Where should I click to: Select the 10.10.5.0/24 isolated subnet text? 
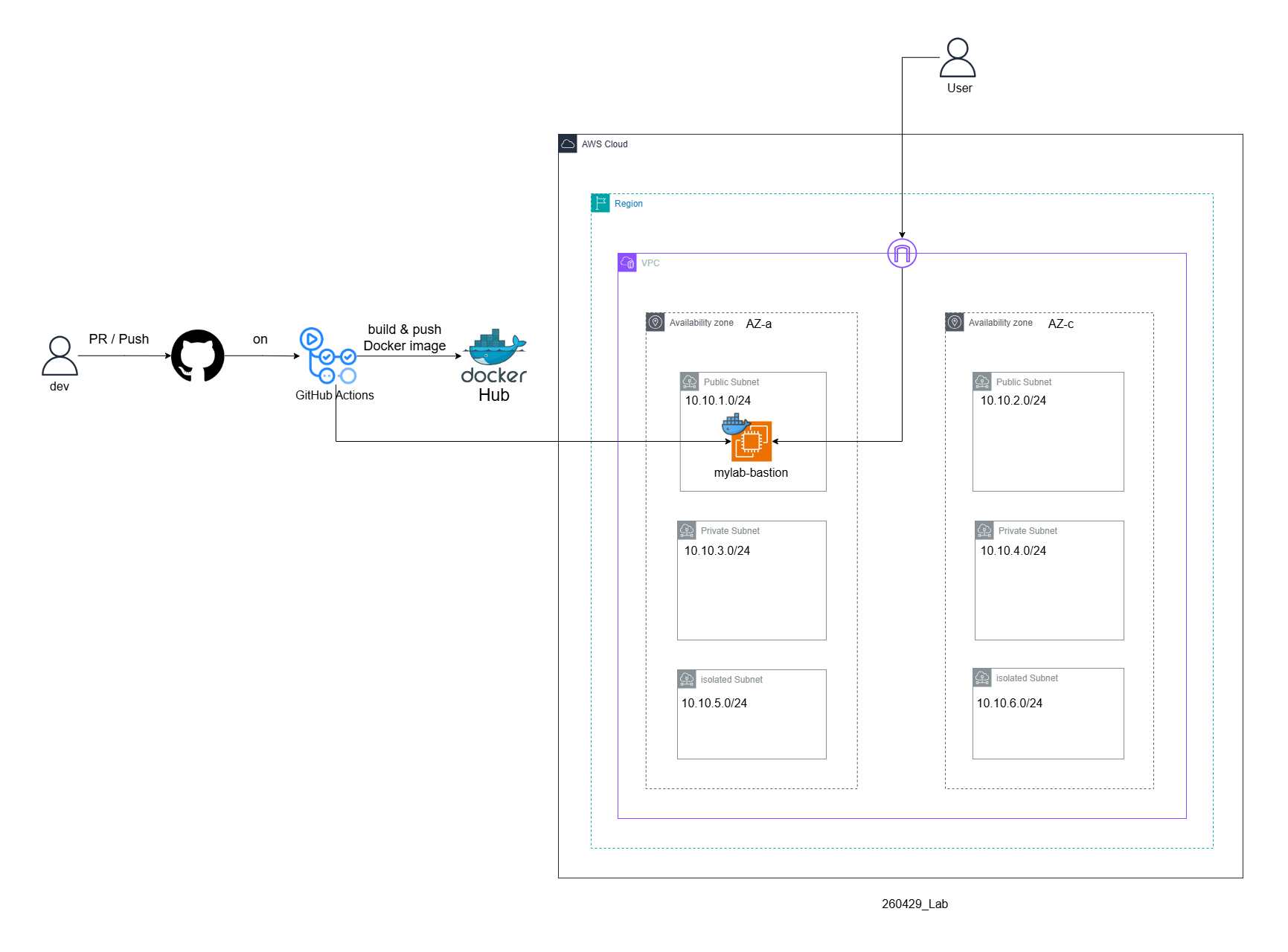(x=714, y=703)
